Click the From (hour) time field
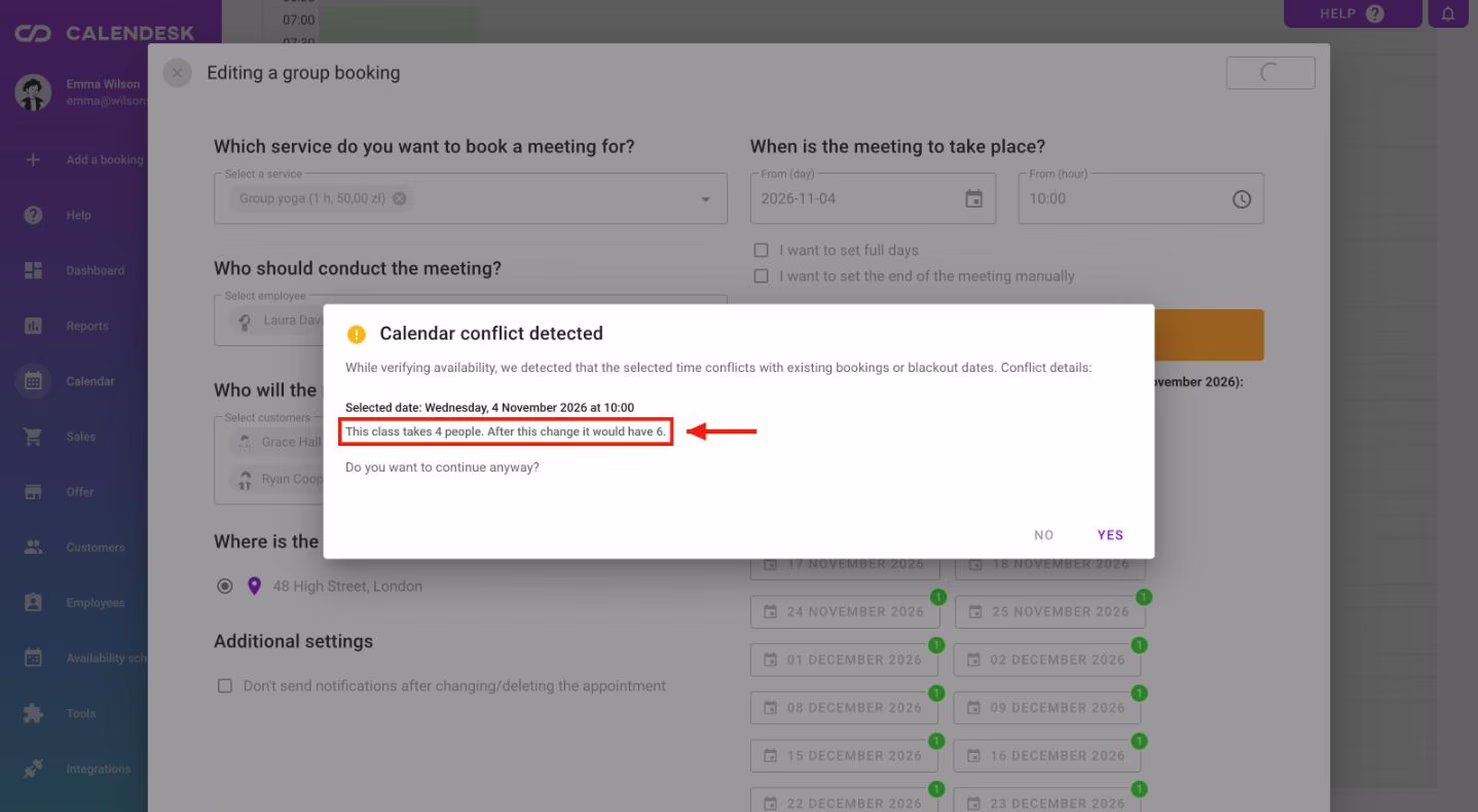1478x812 pixels. (x=1141, y=198)
